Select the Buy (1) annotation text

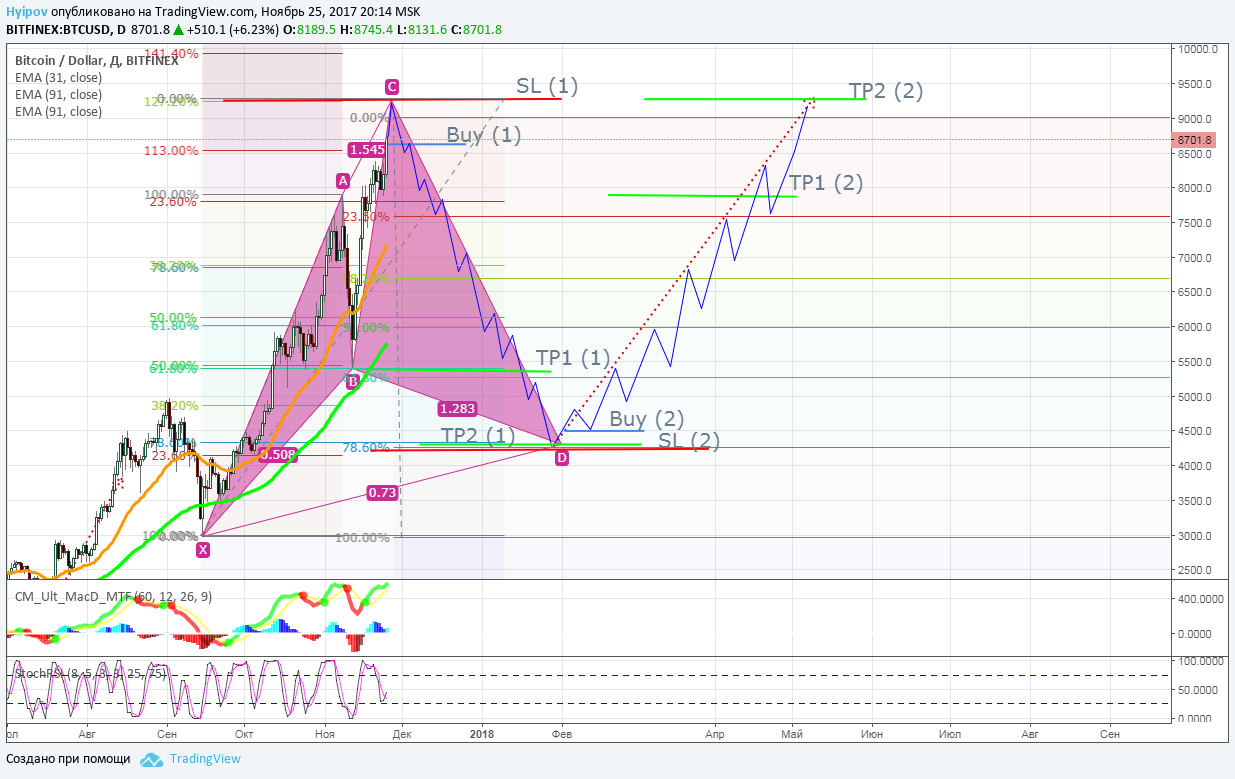click(x=484, y=135)
